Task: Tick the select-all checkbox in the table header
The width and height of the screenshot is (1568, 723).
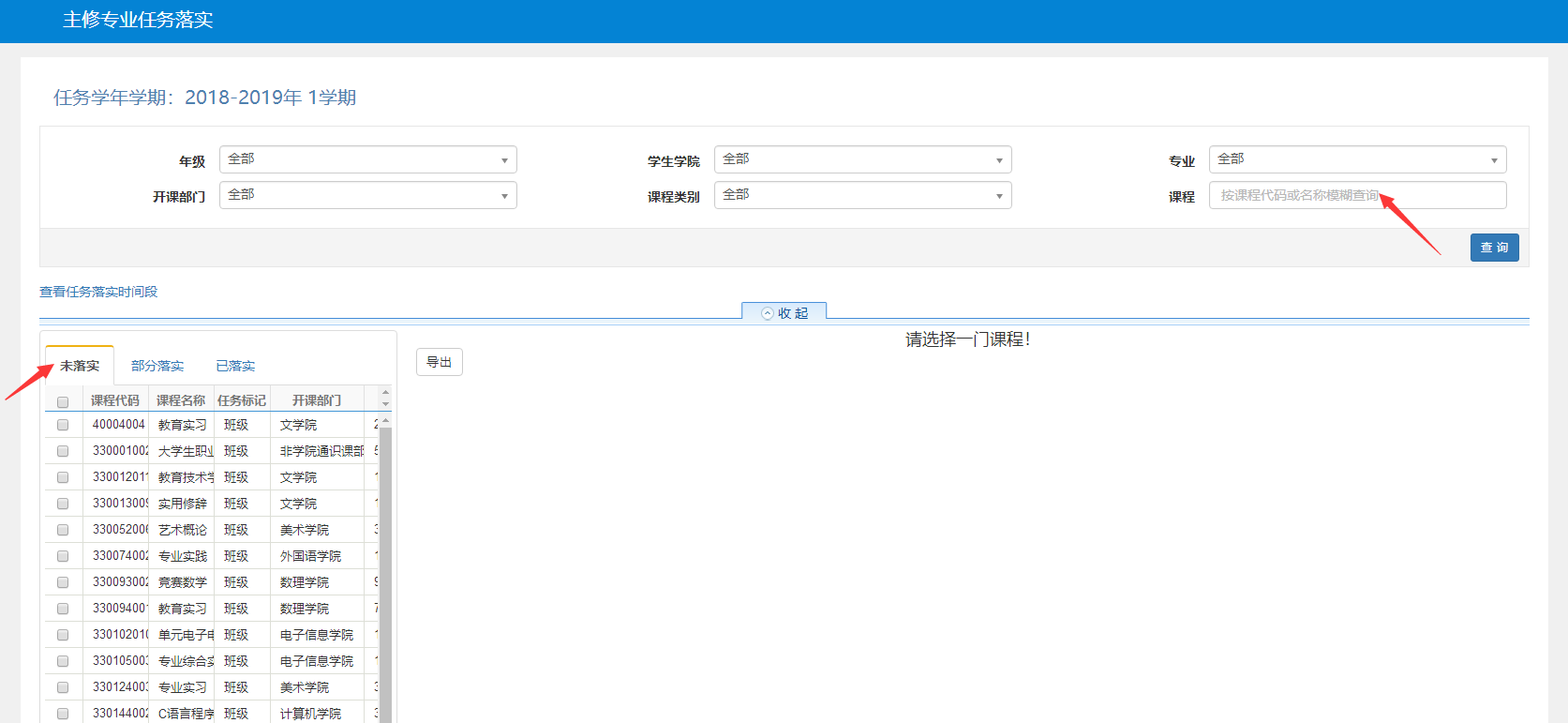Action: (63, 401)
